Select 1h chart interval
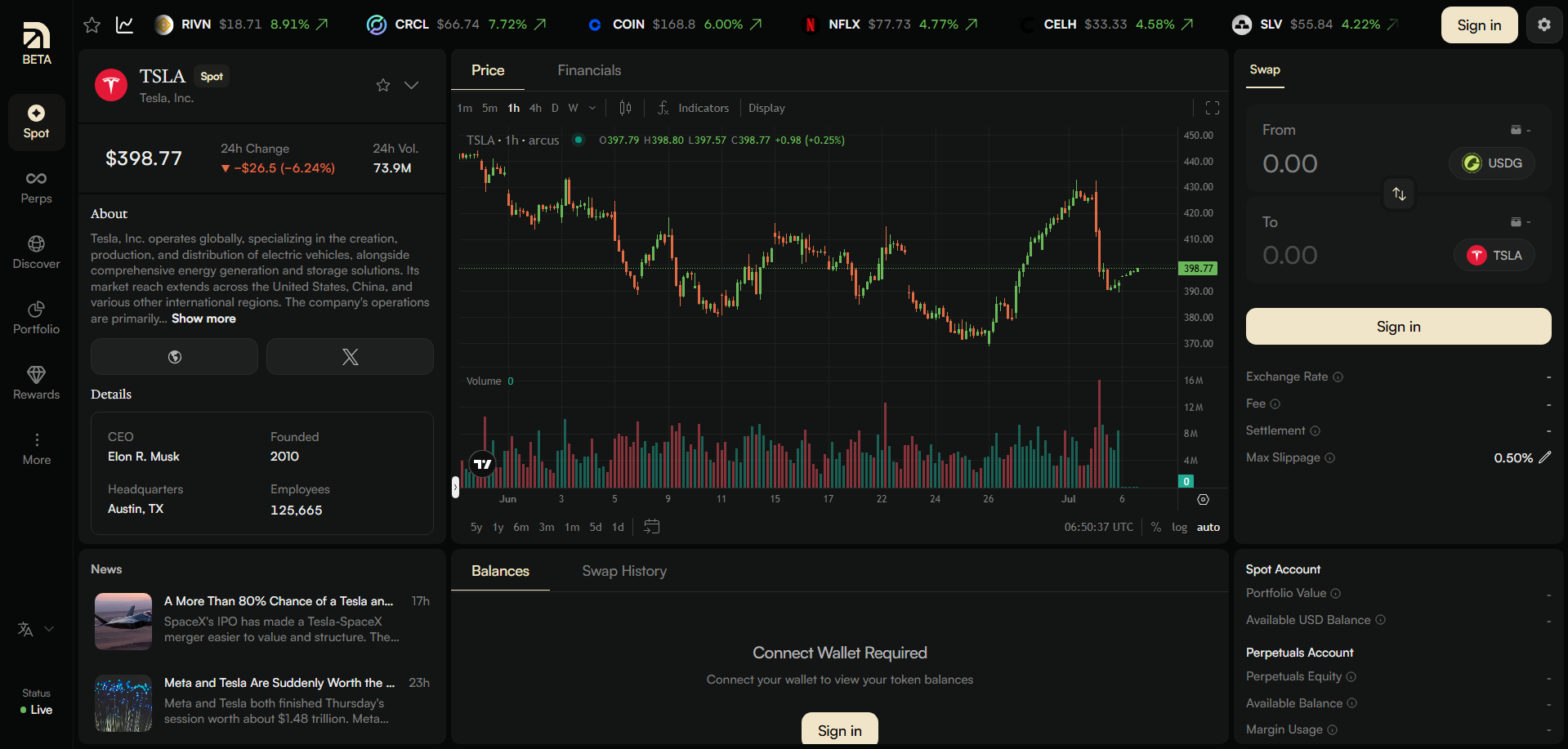This screenshot has width=1568, height=749. click(514, 108)
